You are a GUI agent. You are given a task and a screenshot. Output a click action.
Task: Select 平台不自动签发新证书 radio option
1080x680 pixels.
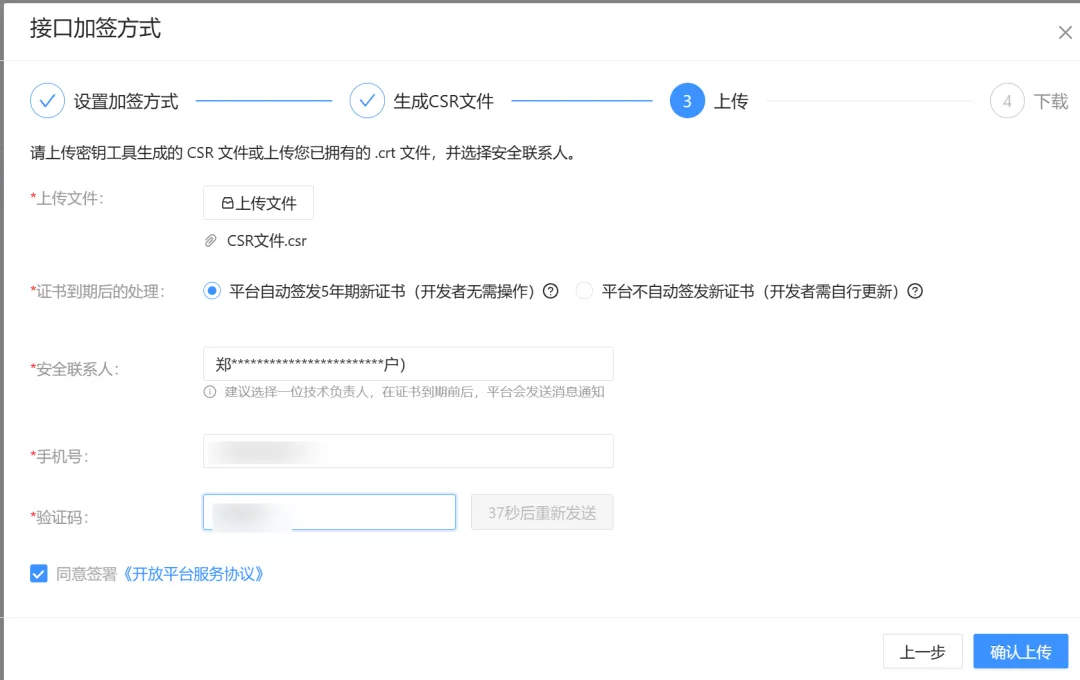click(584, 292)
